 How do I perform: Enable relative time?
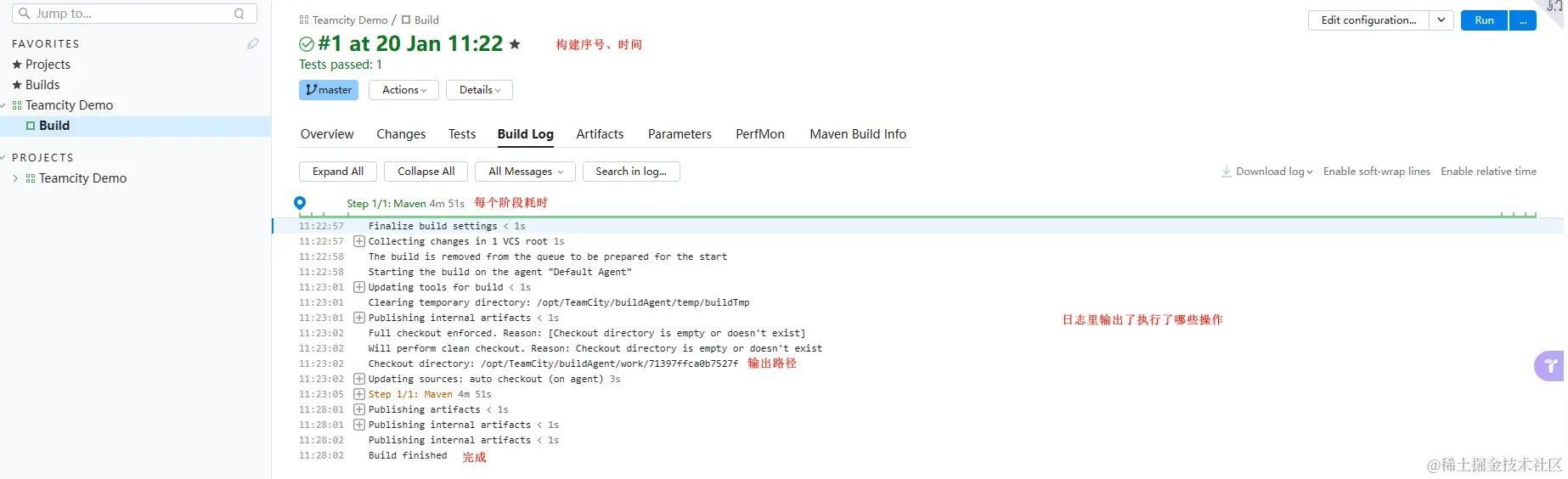click(x=1488, y=172)
